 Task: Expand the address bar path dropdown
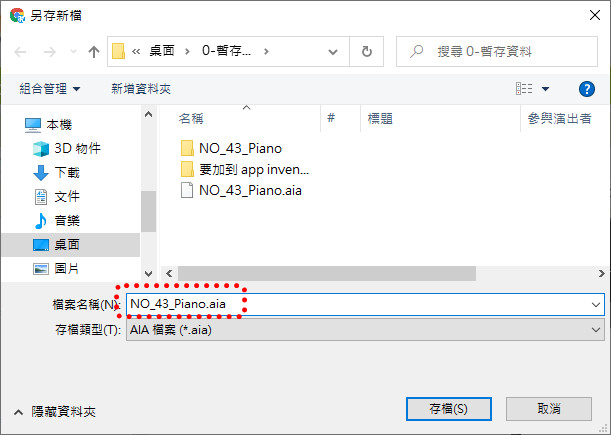click(333, 51)
